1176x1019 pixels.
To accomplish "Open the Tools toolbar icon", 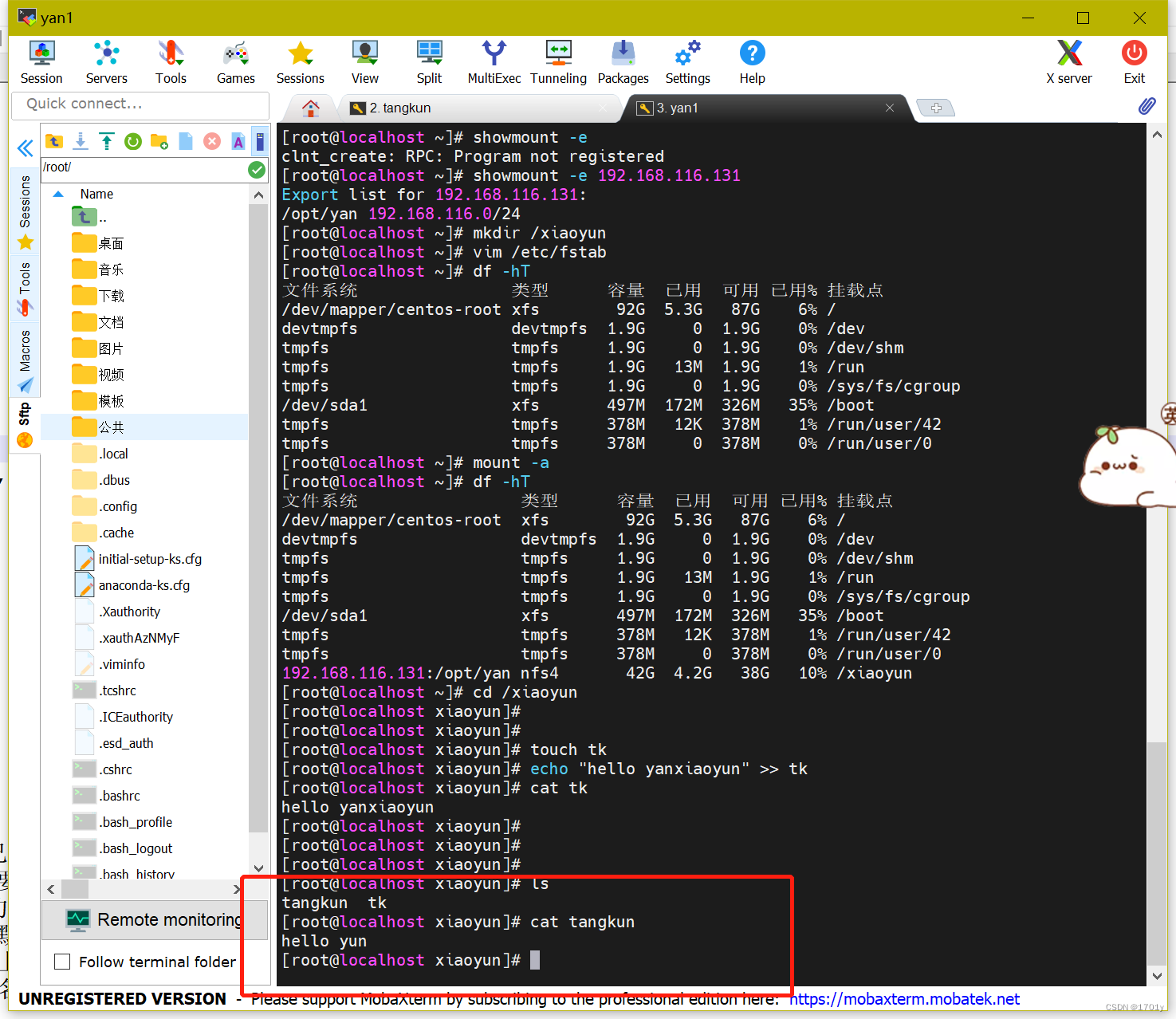I will [x=171, y=61].
